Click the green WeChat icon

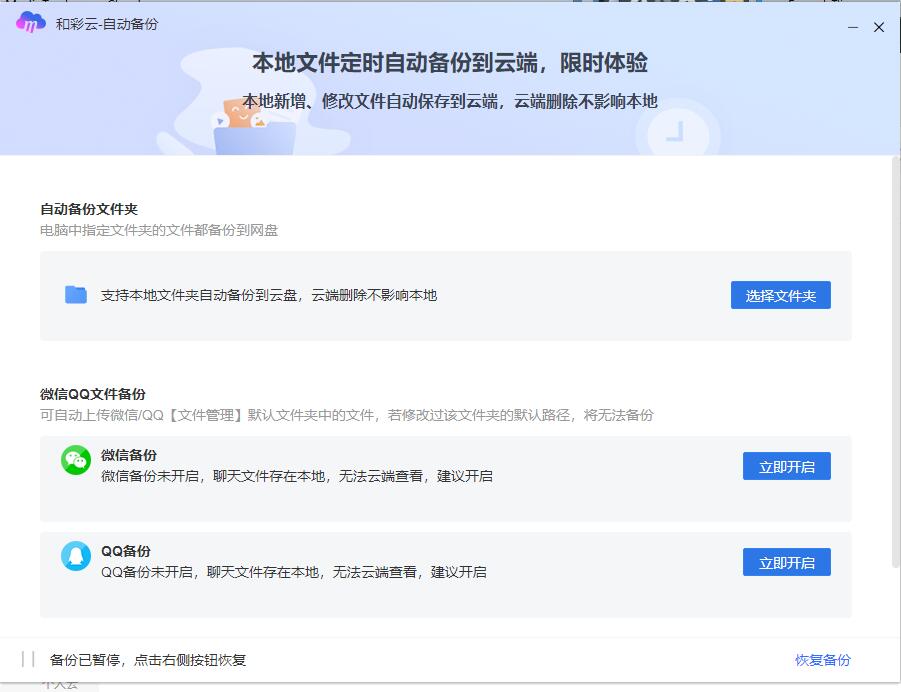coord(76,460)
